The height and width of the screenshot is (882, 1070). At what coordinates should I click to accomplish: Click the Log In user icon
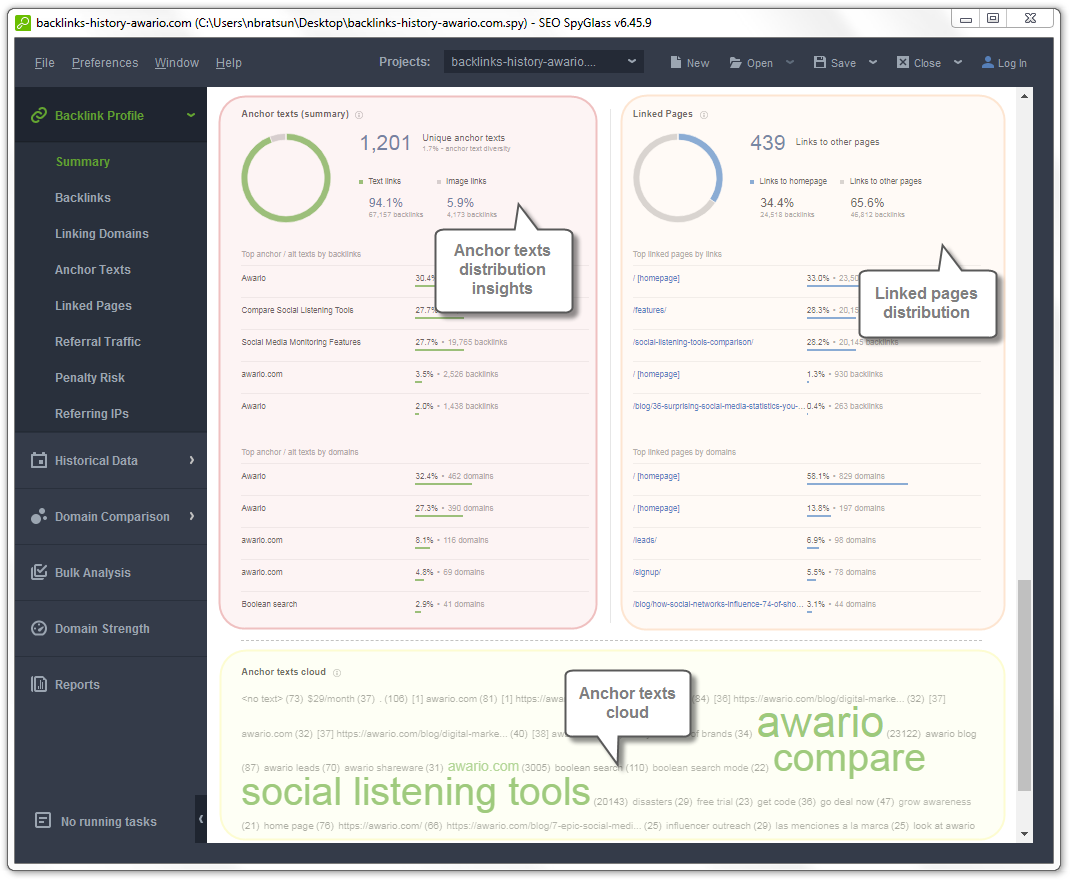point(987,62)
